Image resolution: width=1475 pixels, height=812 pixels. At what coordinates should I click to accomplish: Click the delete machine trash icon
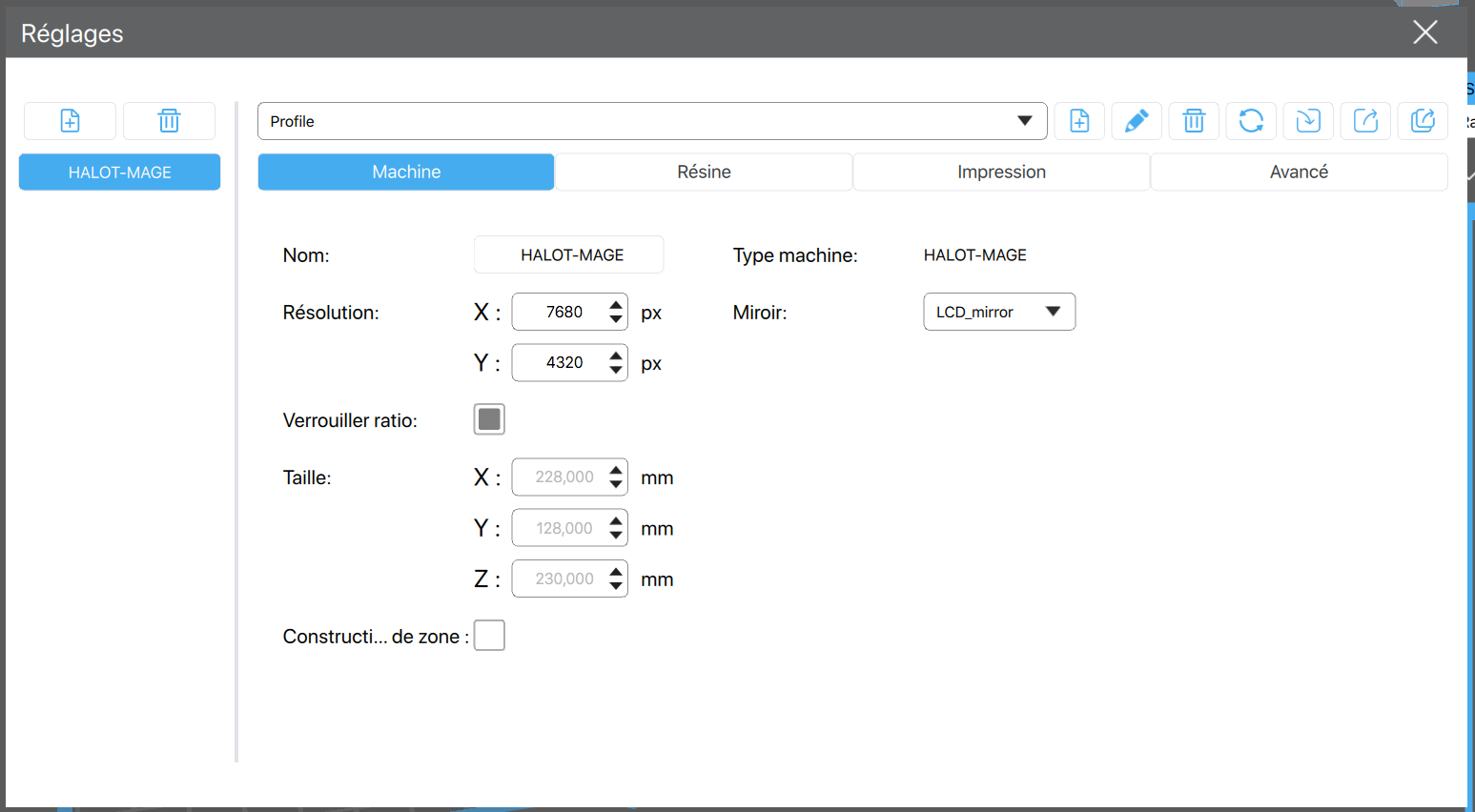pyautogui.click(x=169, y=121)
